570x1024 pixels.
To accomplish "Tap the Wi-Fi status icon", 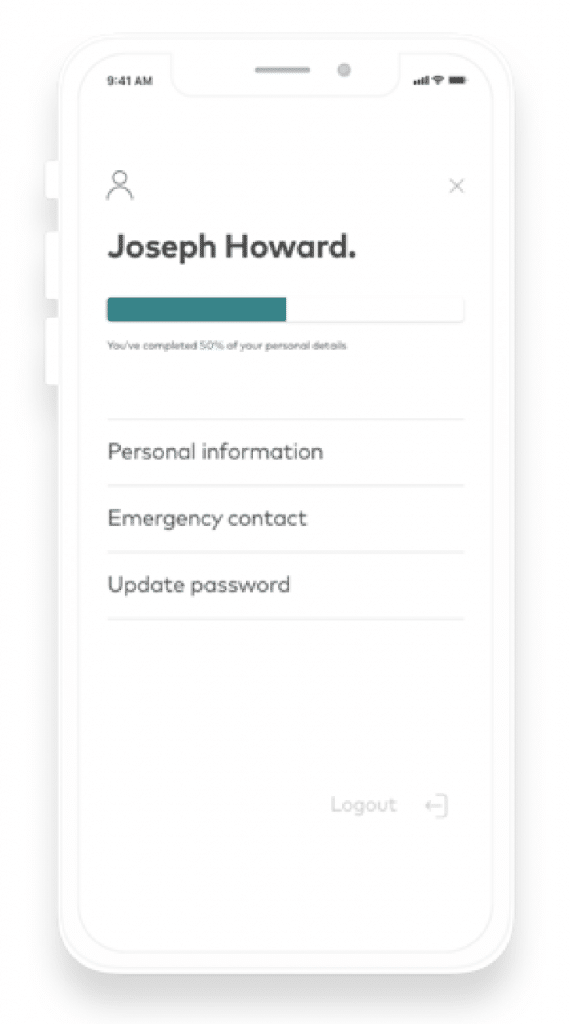I will click(x=439, y=80).
